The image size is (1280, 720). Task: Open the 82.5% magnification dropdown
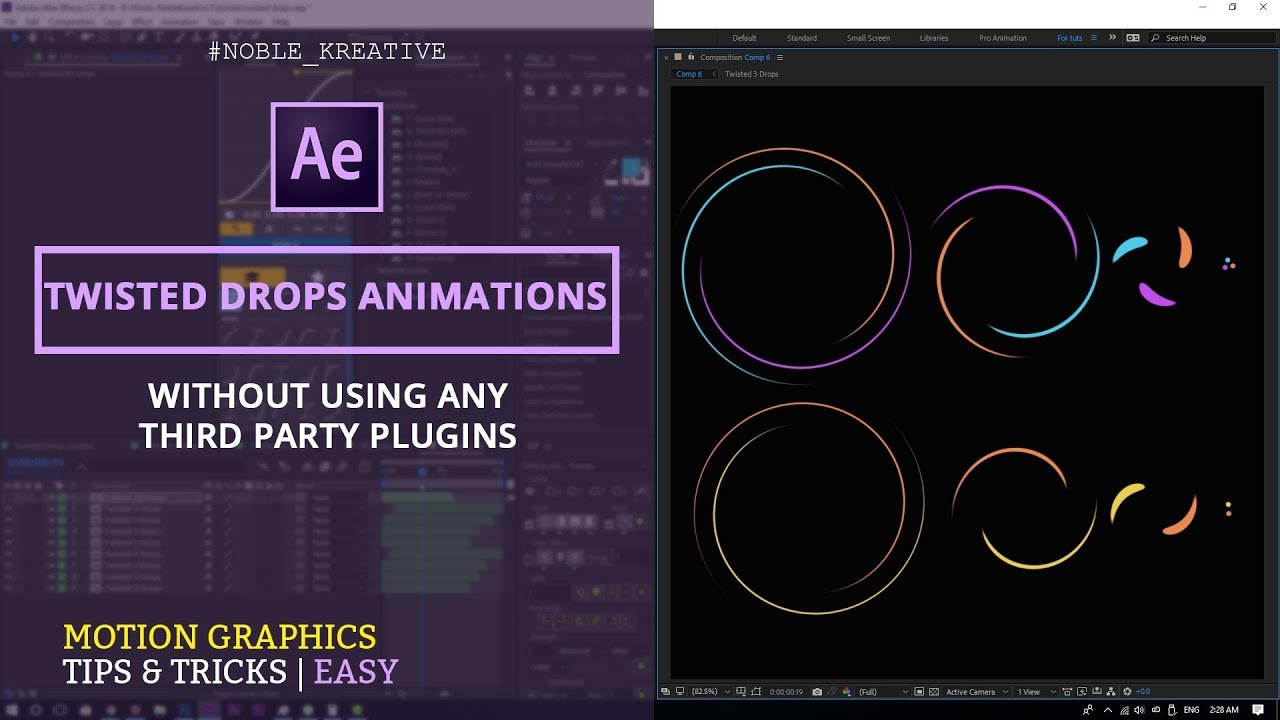click(x=711, y=692)
